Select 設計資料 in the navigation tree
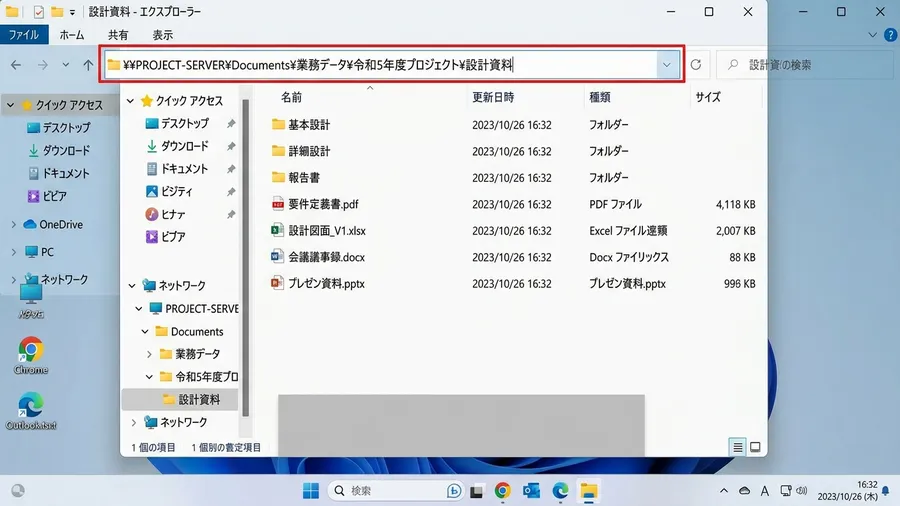900x506 pixels. point(180,399)
